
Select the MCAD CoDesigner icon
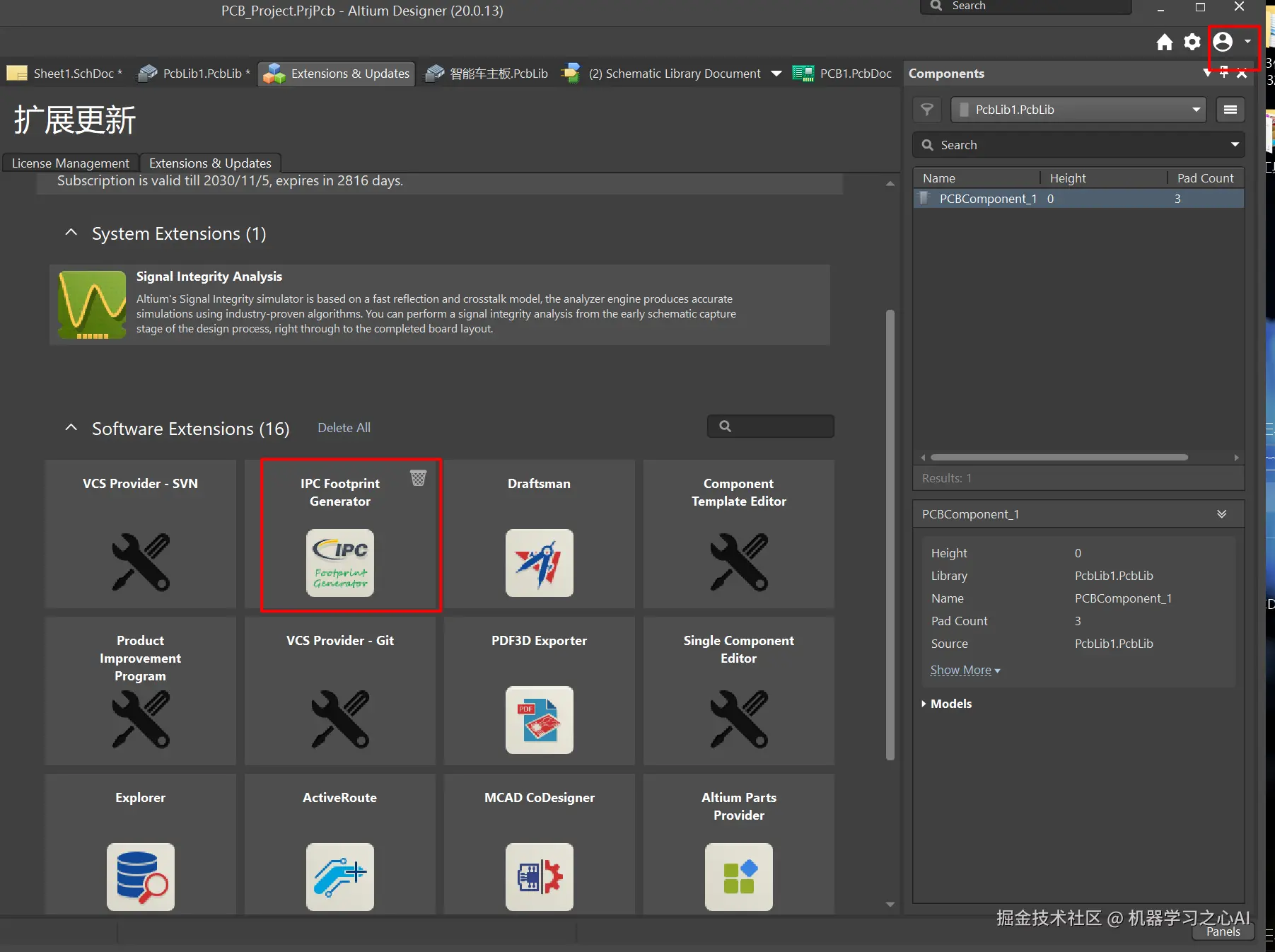coord(540,877)
